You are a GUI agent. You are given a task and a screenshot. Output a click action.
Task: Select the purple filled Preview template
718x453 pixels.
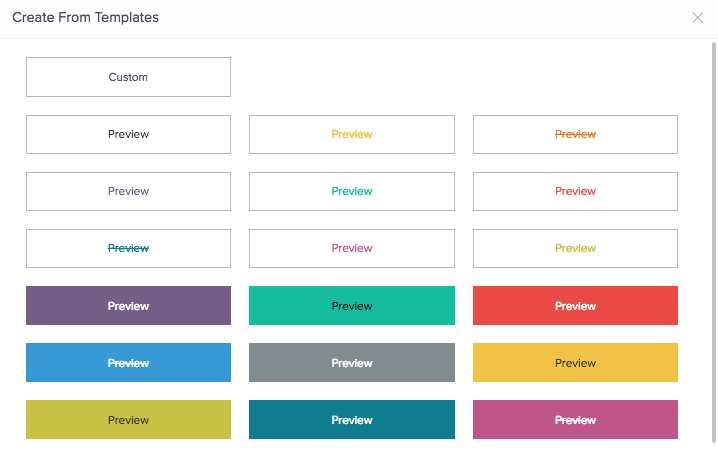click(128, 306)
